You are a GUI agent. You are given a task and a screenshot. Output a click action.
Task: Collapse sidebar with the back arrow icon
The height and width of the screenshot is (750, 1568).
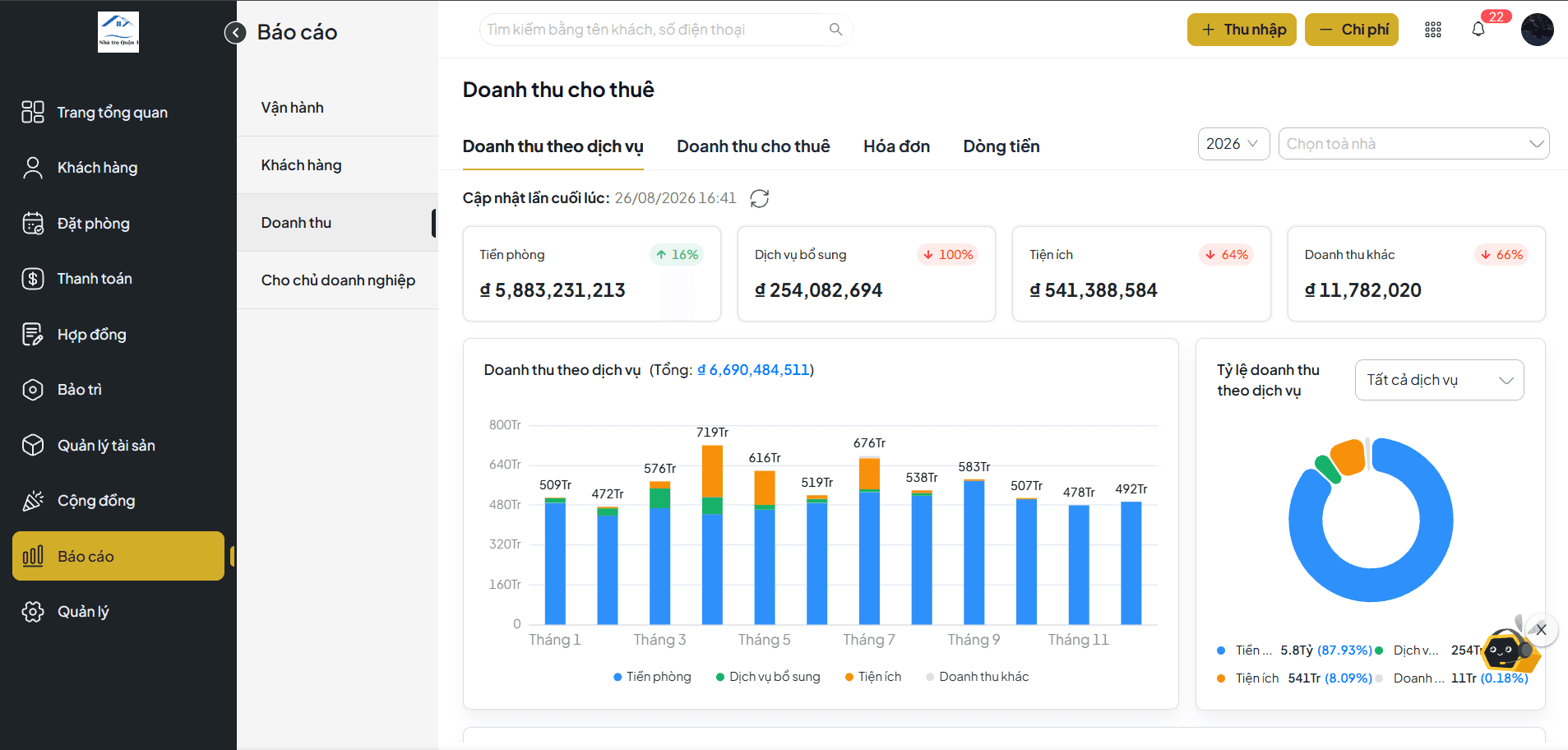click(235, 32)
